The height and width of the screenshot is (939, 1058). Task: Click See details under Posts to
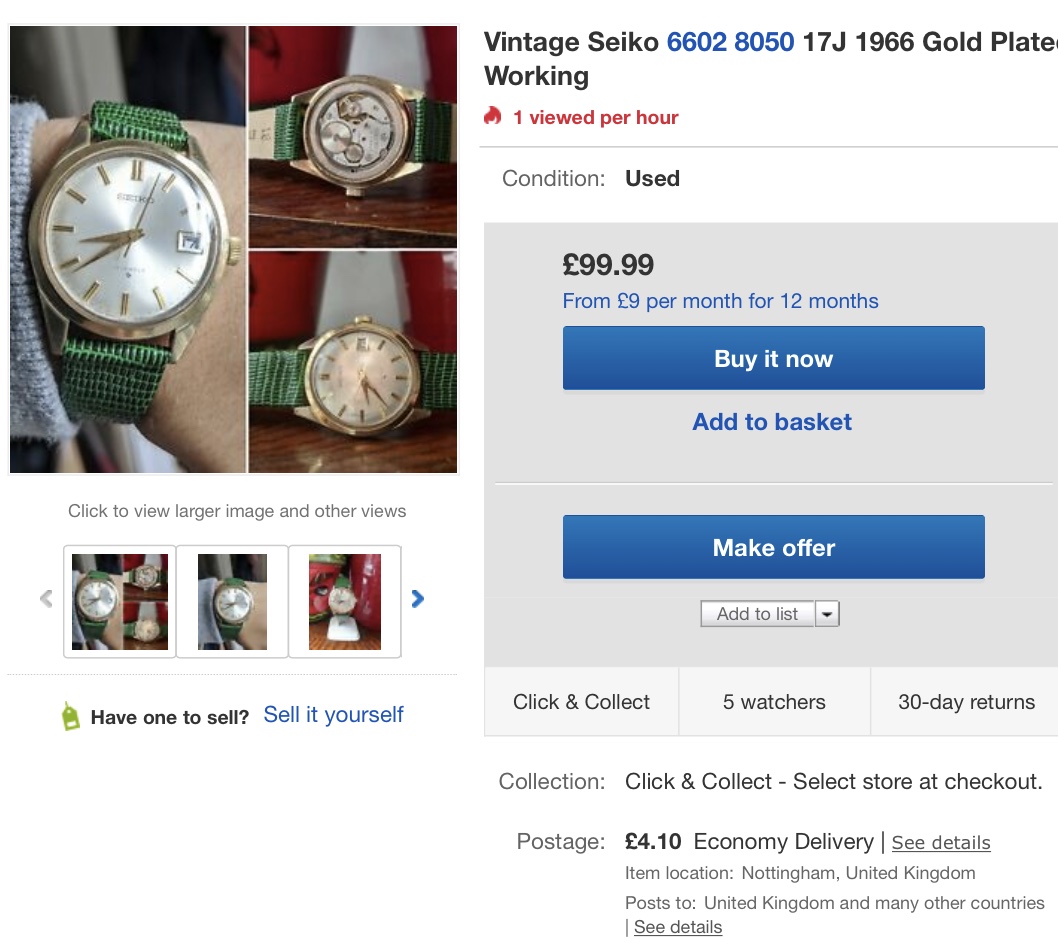click(x=677, y=927)
